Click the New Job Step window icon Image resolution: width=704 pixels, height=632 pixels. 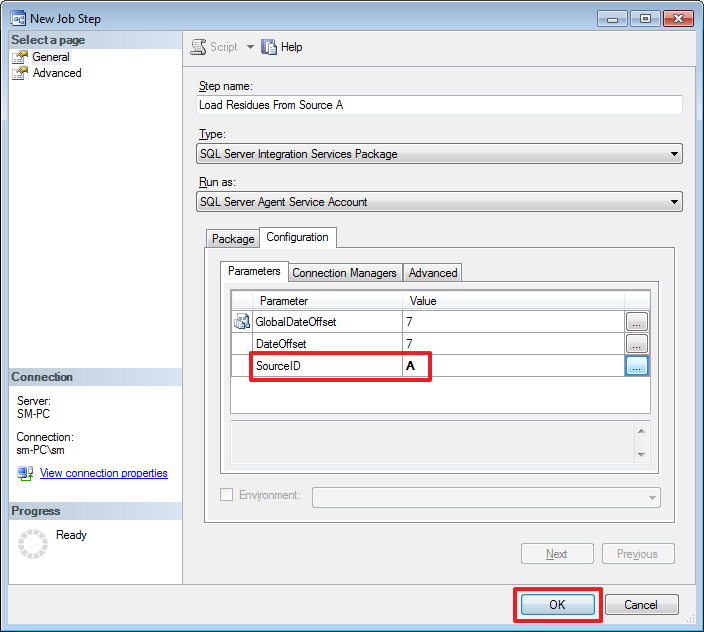18,19
